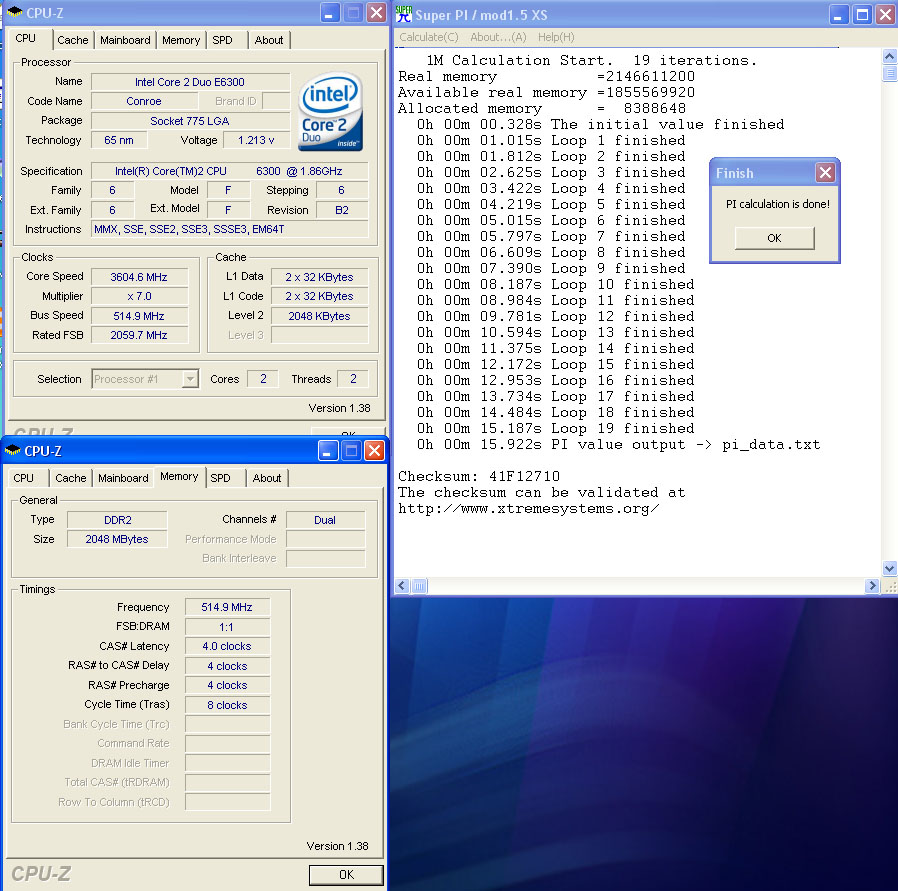Click the FSB:DRAM ratio value 1:1
The image size is (898, 891).
pos(227,628)
